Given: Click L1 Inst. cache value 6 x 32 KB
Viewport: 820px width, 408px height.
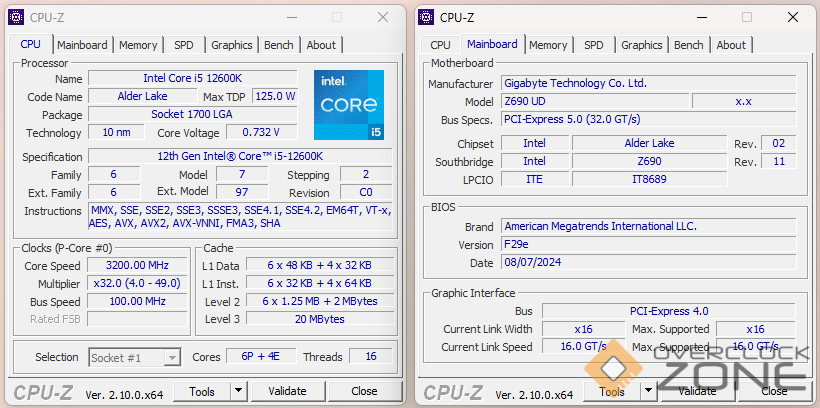Looking at the screenshot, I should coord(320,283).
